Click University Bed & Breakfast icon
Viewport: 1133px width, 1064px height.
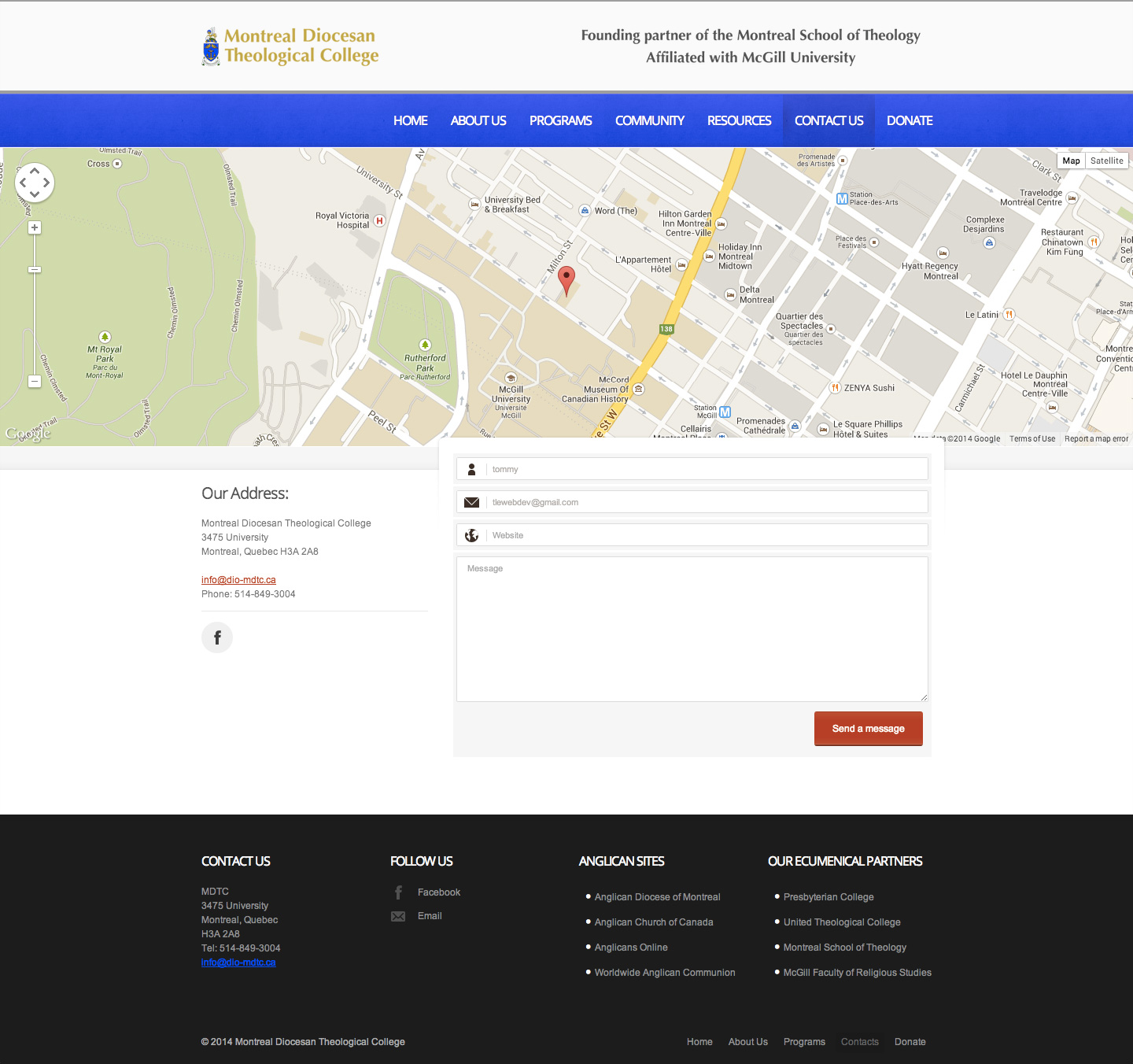(x=474, y=205)
